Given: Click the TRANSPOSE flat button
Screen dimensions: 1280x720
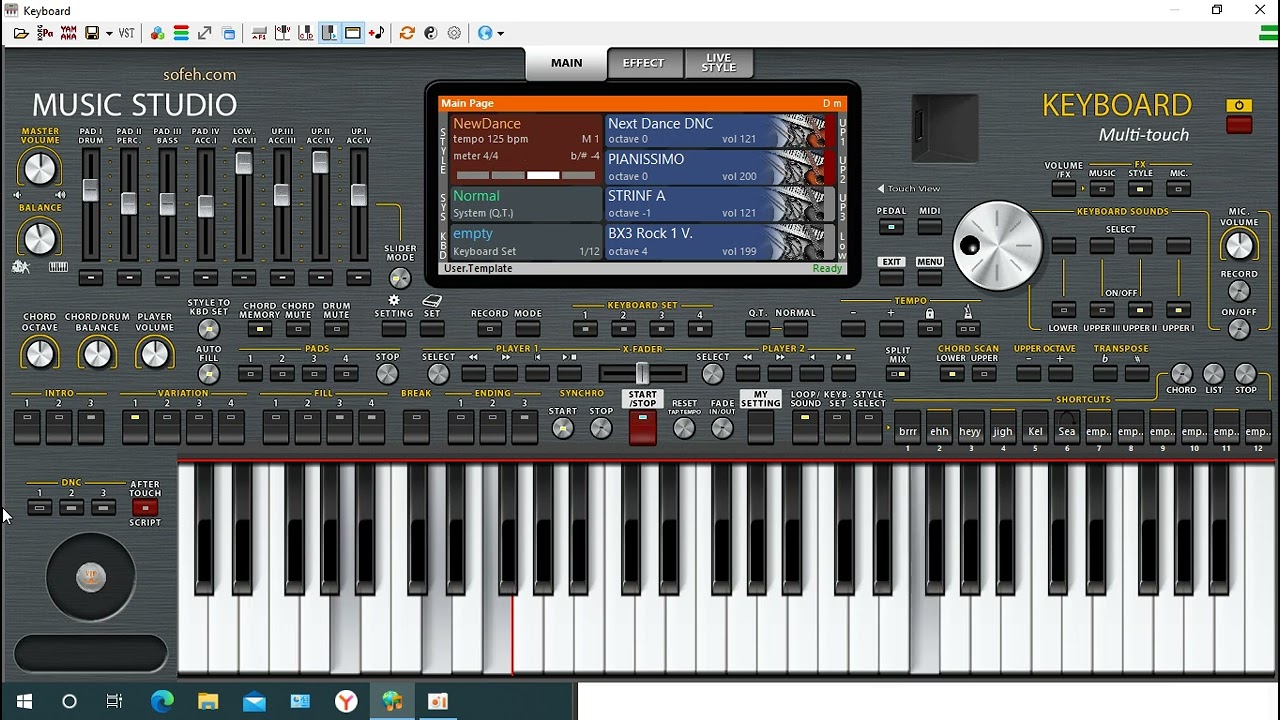Looking at the screenshot, I should (1105, 374).
